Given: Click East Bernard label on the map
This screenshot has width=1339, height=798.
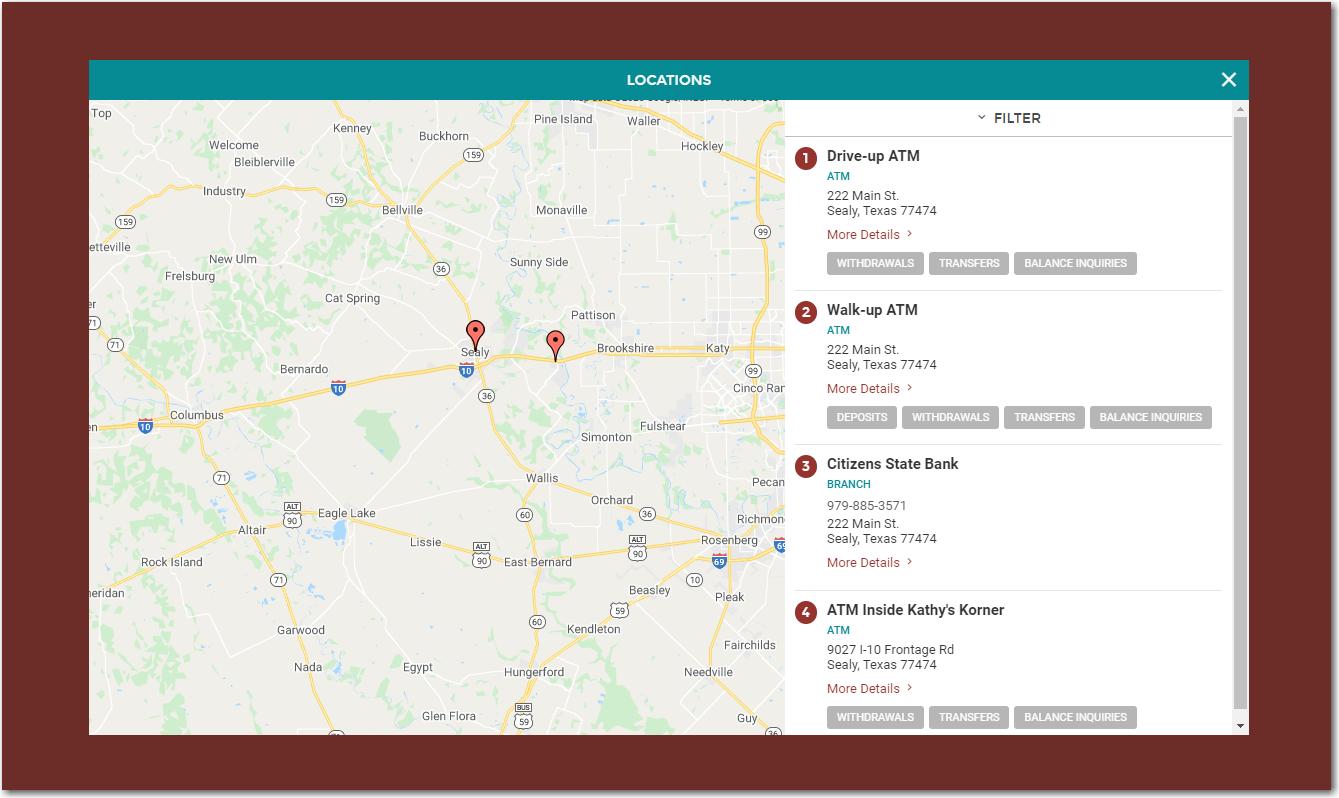Looking at the screenshot, I should tap(538, 562).
